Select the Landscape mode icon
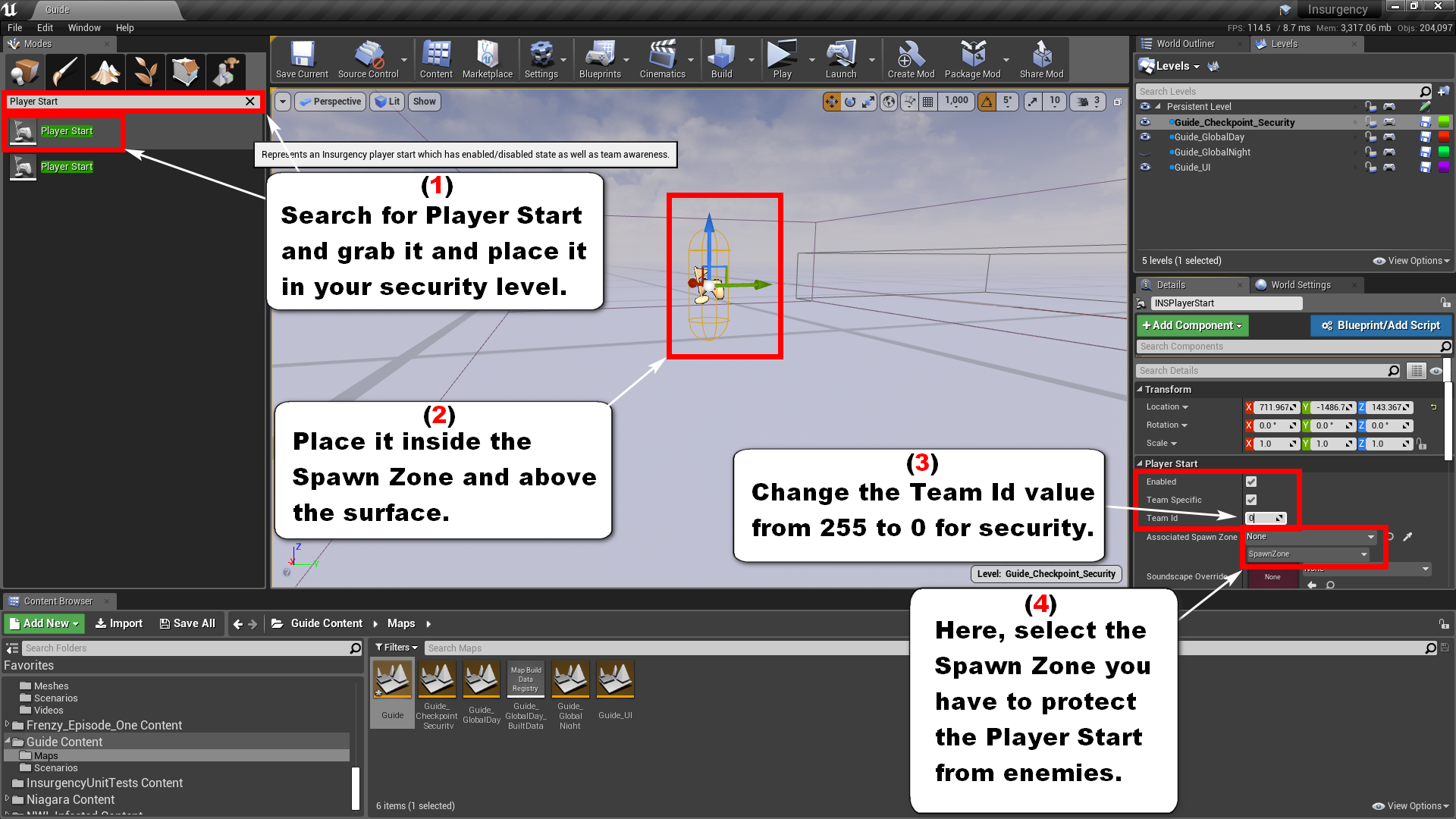1456x819 pixels. point(105,73)
